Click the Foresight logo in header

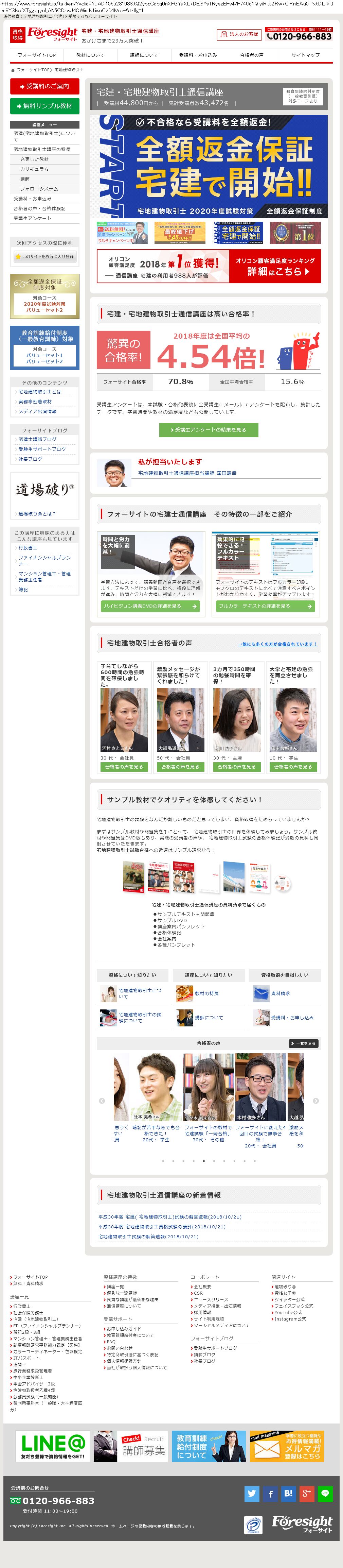tap(52, 34)
